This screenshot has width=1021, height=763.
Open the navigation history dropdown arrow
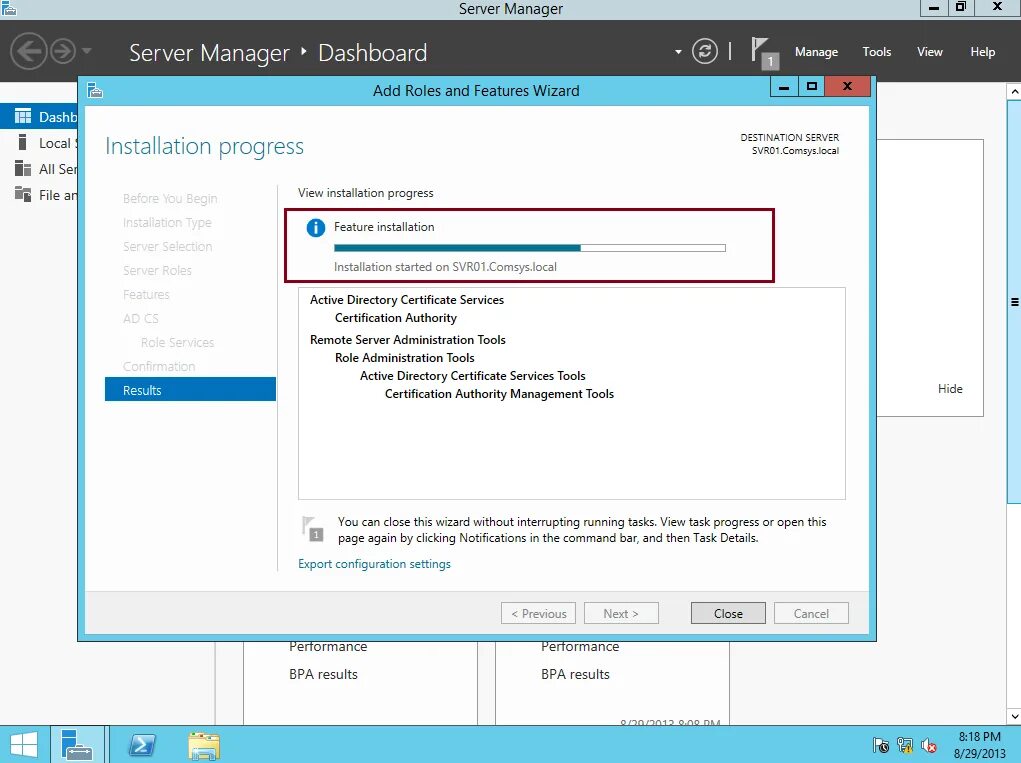pos(87,51)
